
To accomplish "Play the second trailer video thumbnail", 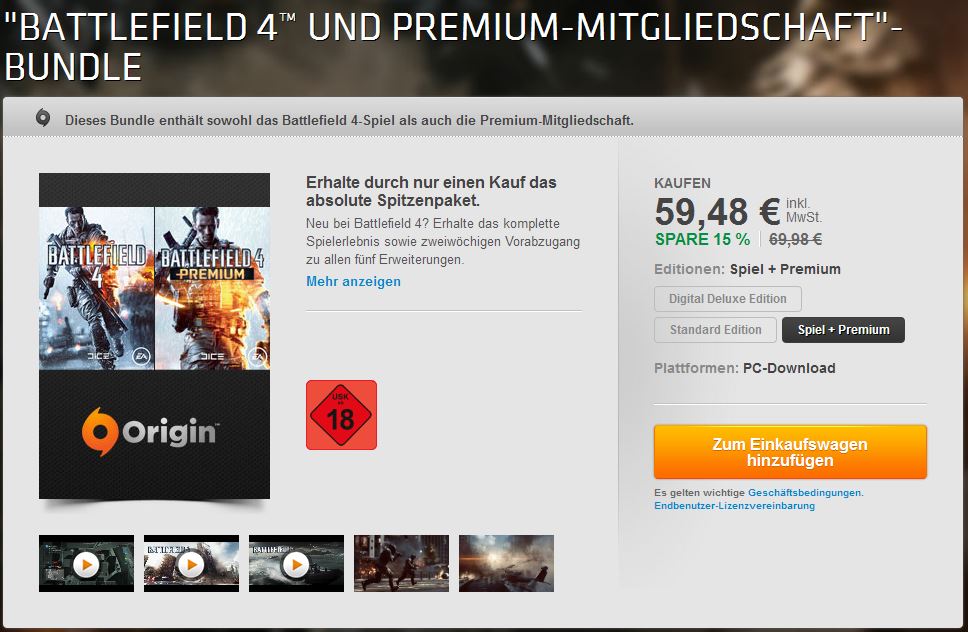I will click(x=191, y=563).
